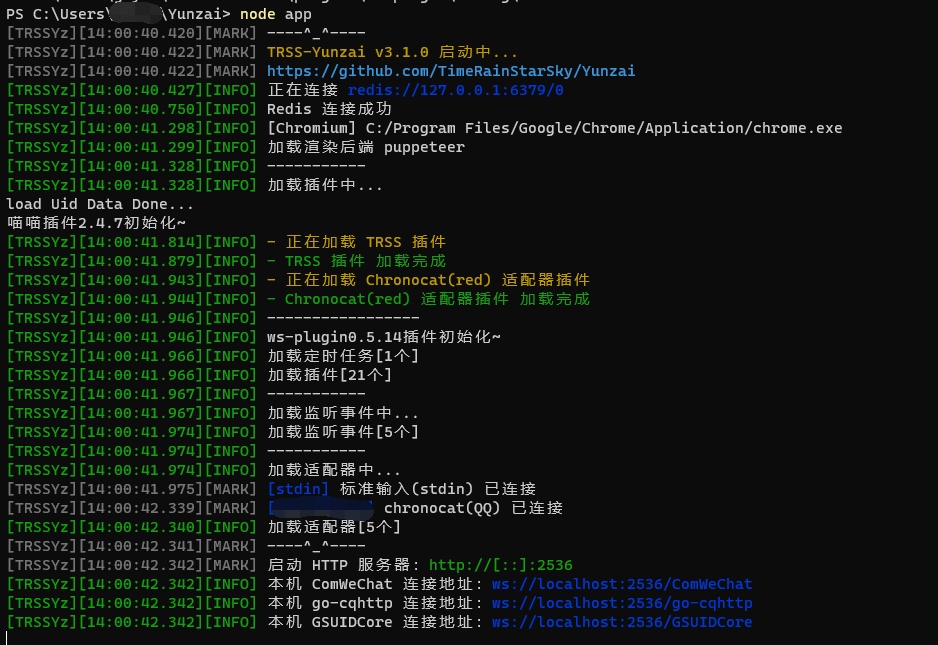The width and height of the screenshot is (938, 645).
Task: Select '- Chronocat(red) 适配器插件 加载完成' text
Action: pyautogui.click(x=428, y=299)
